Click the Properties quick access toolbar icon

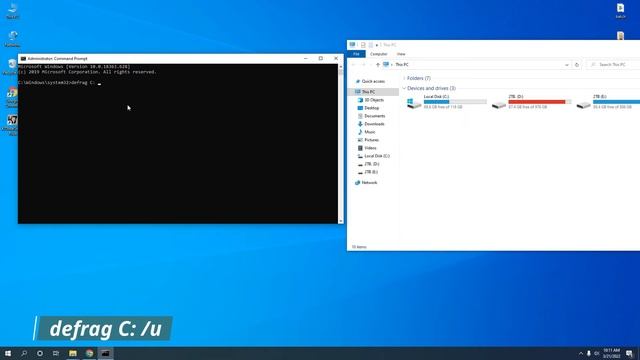coord(363,45)
